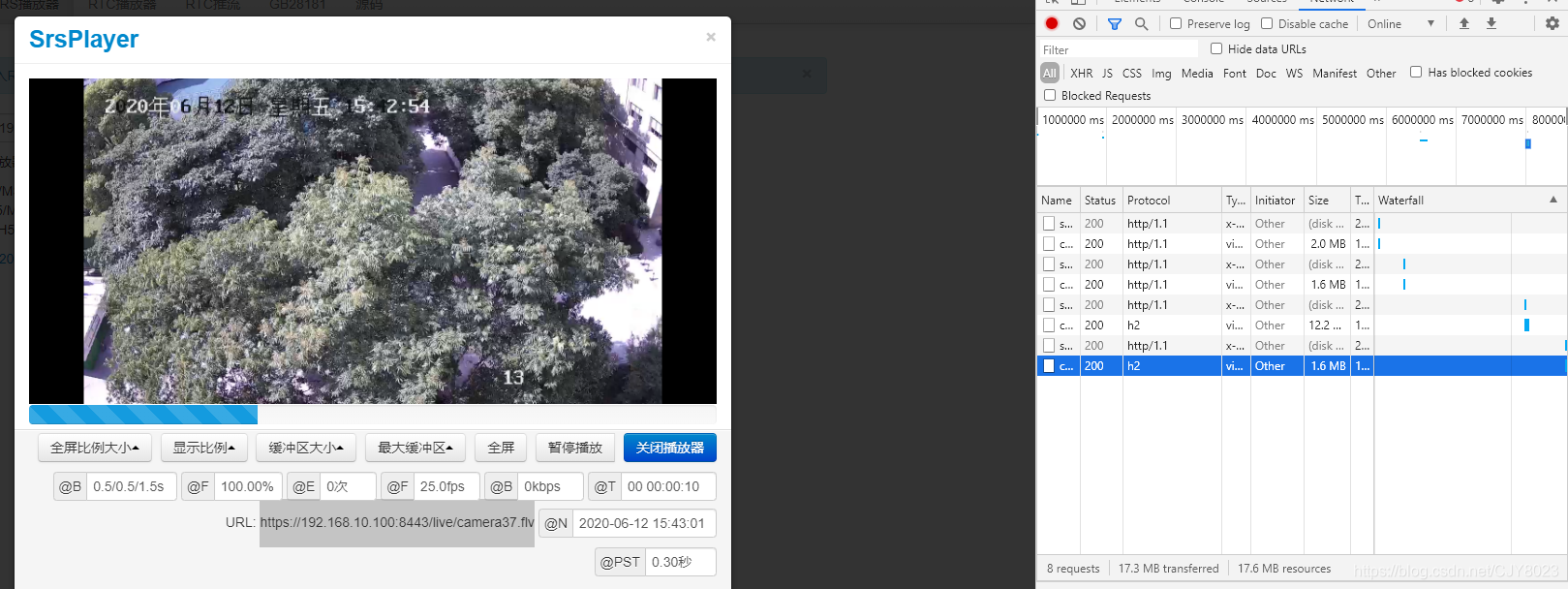Import HAR file with upload arrow
The height and width of the screenshot is (589, 1568).
click(1464, 23)
